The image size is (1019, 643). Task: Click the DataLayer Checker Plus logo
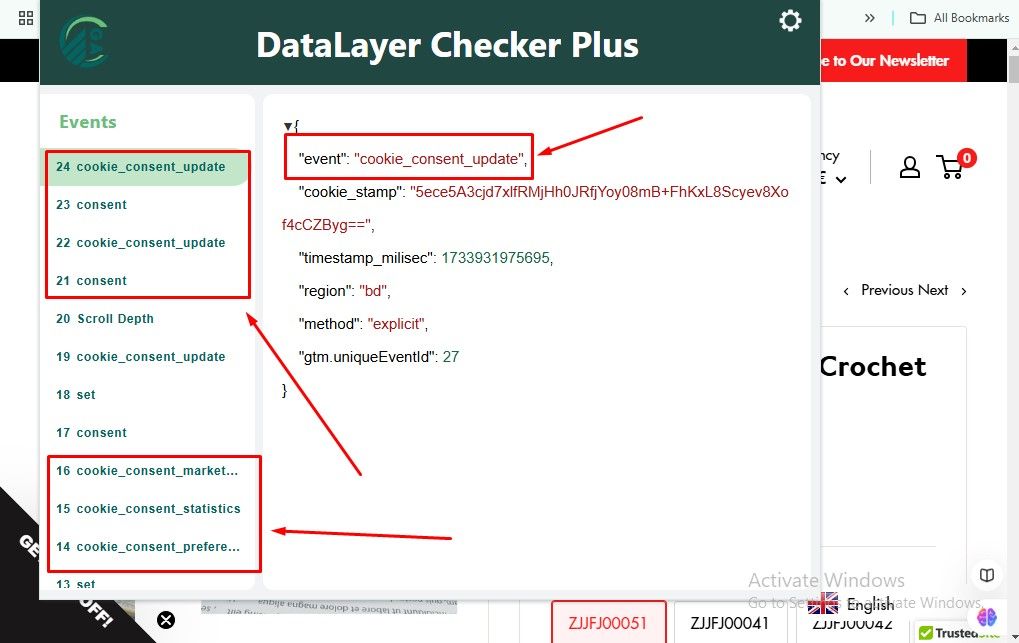click(x=84, y=43)
